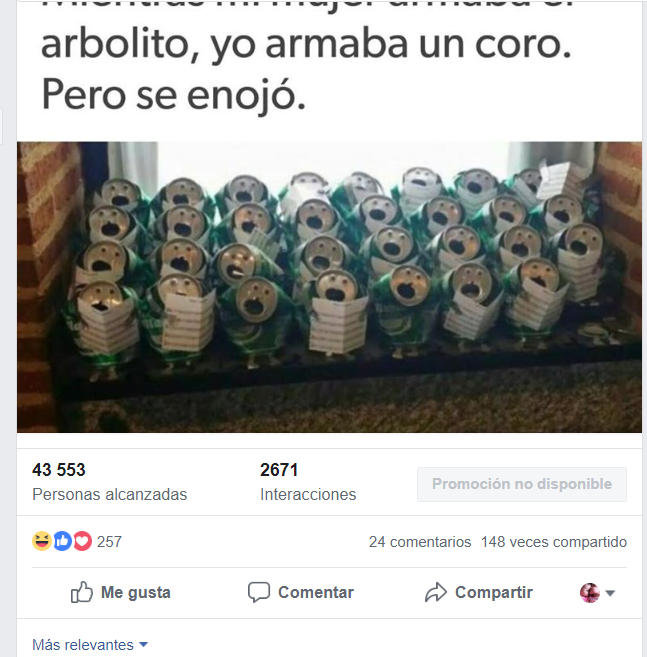Click the post text 'Pero se enojó.'
The width and height of the screenshot is (647, 657).
[x=173, y=96]
